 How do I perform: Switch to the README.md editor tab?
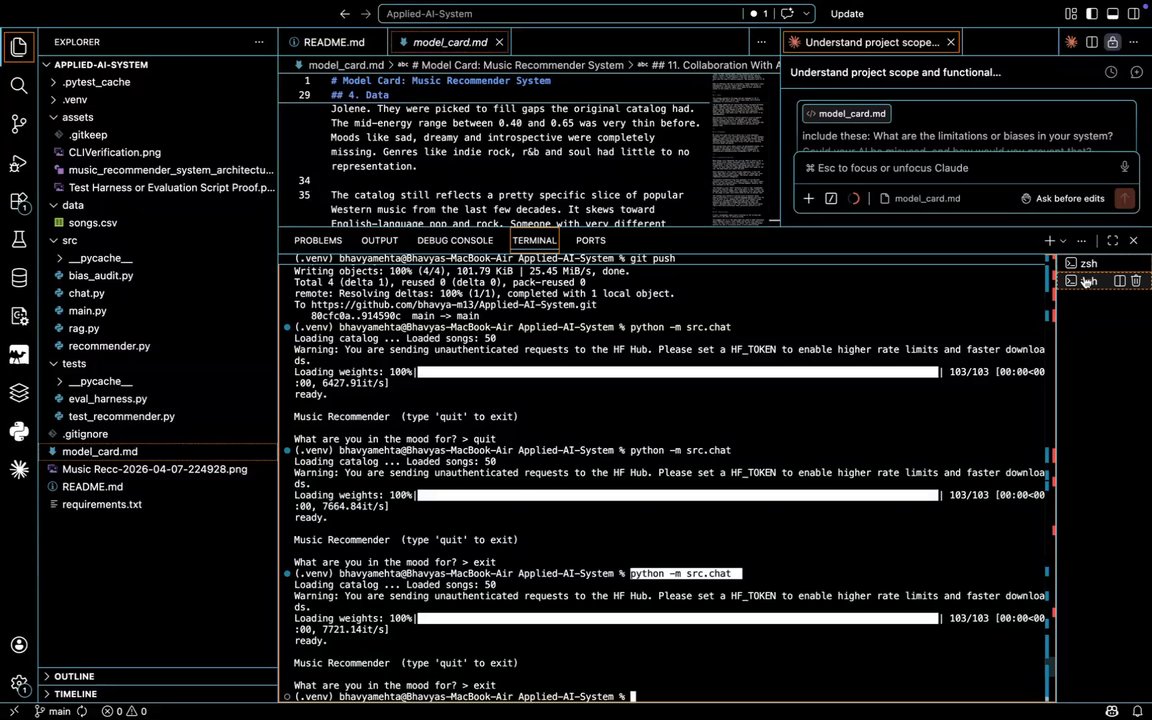[x=327, y=43]
